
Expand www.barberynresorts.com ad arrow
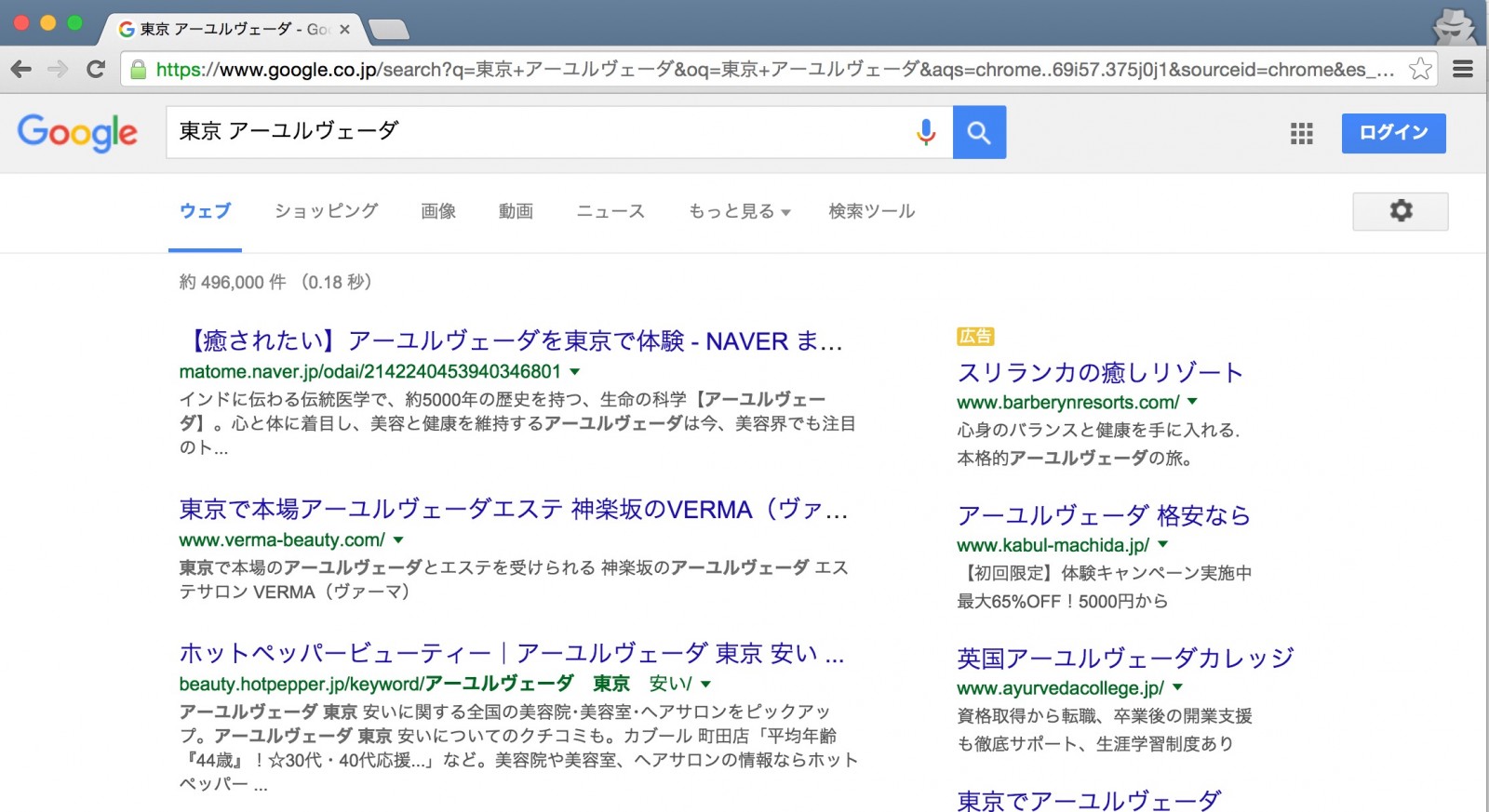point(1192,402)
